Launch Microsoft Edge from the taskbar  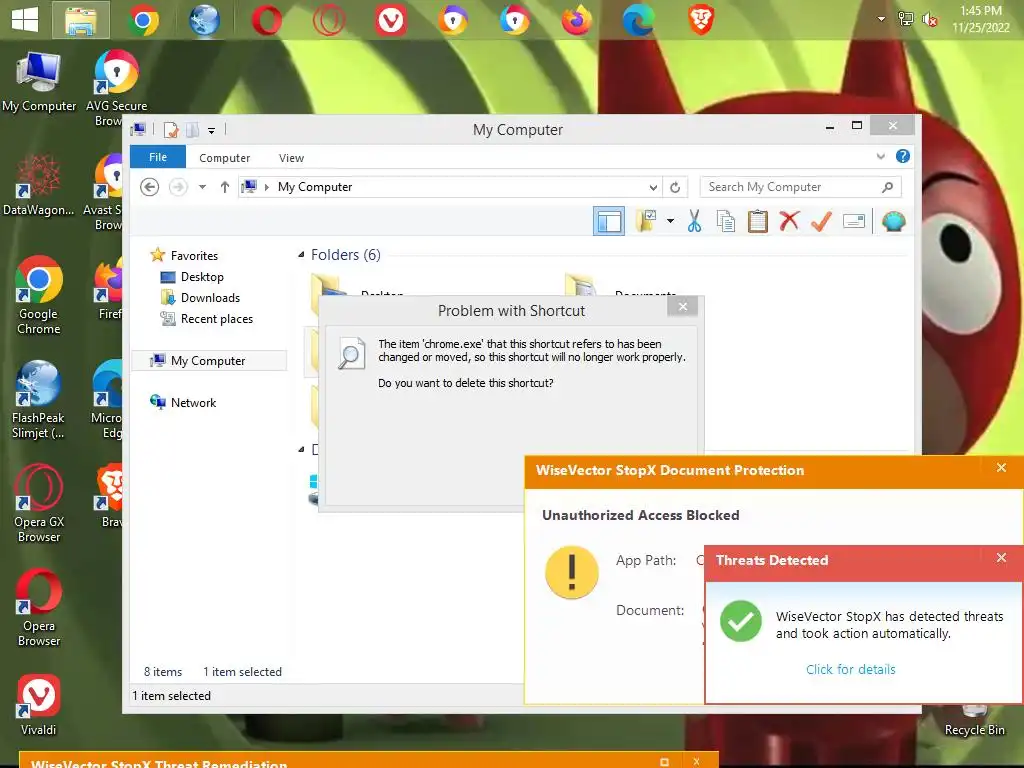coord(639,20)
